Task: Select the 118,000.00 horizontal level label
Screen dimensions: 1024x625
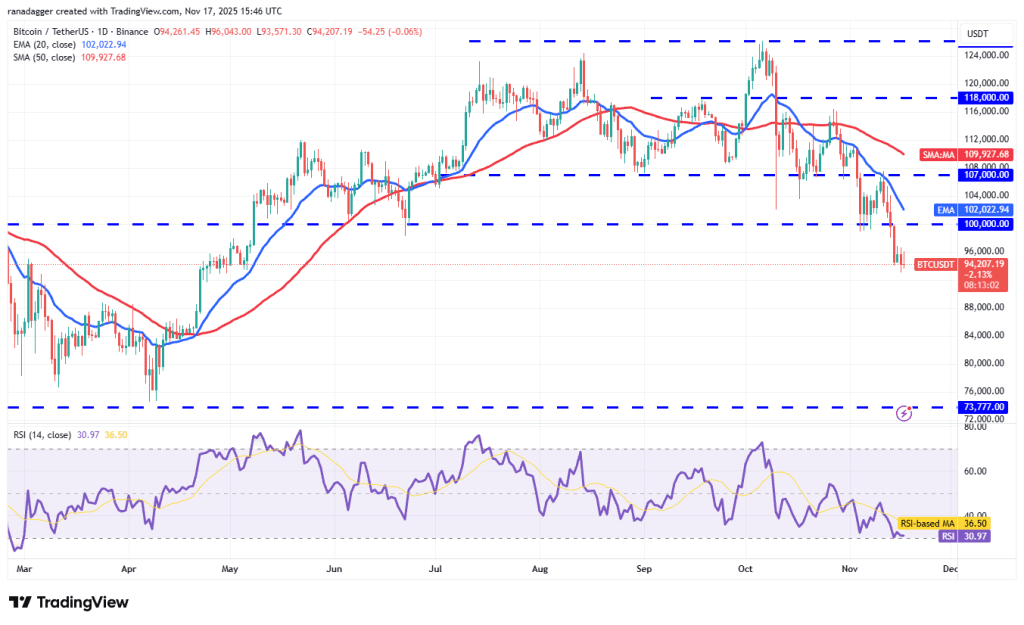Action: (x=979, y=98)
